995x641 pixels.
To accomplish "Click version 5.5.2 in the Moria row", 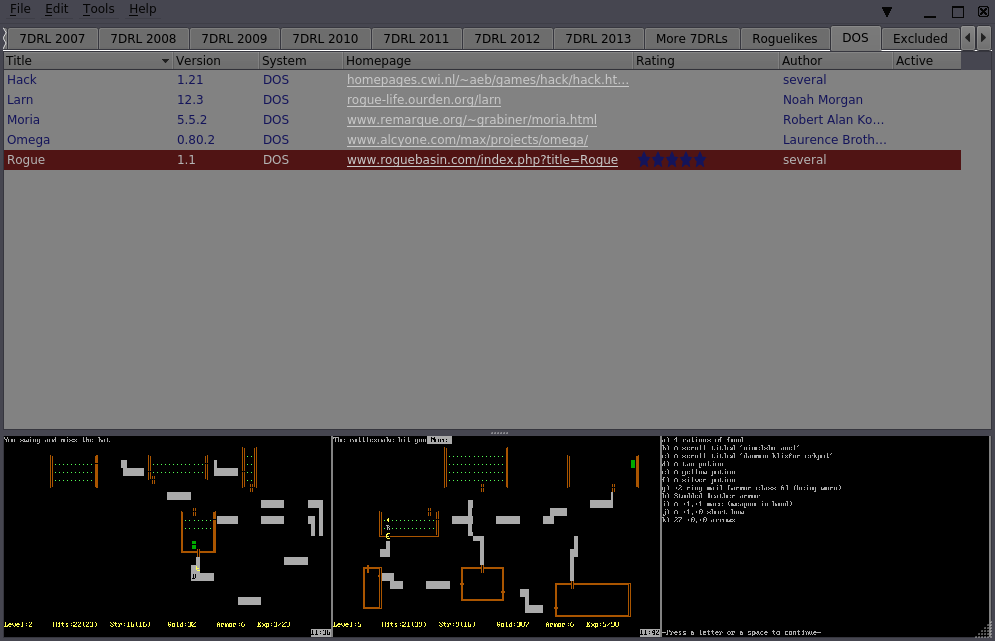I will pos(192,120).
